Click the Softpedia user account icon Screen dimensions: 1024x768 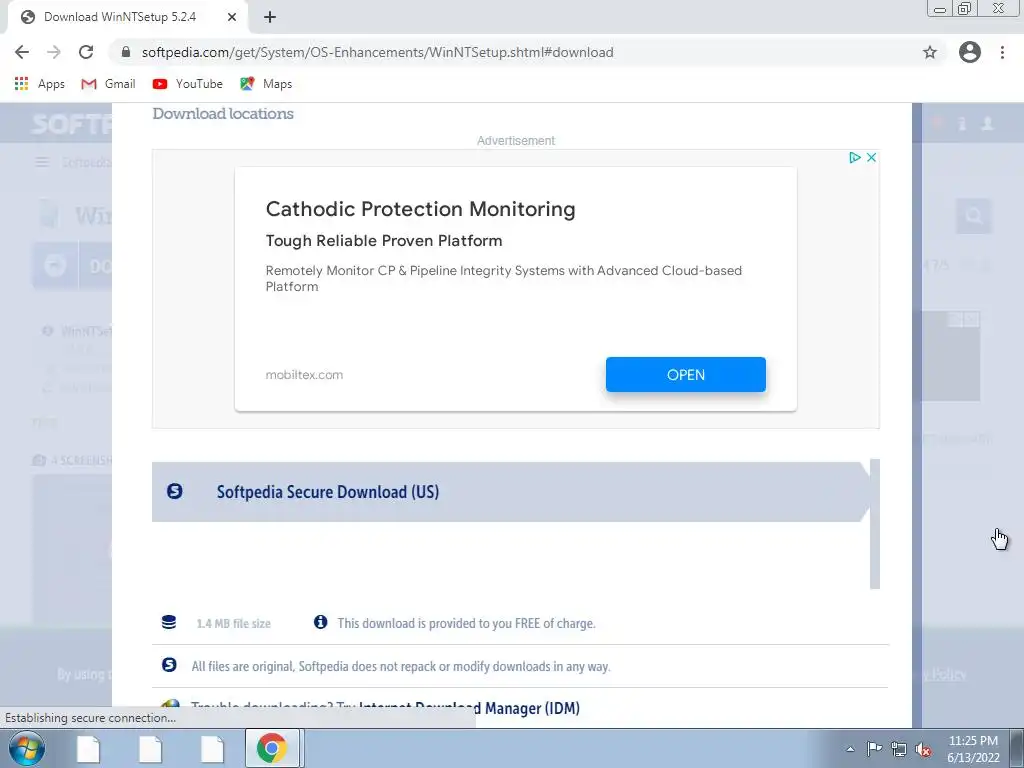987,123
